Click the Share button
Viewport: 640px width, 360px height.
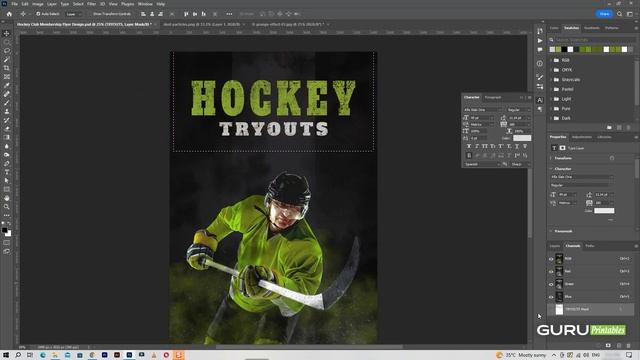(x=604, y=14)
